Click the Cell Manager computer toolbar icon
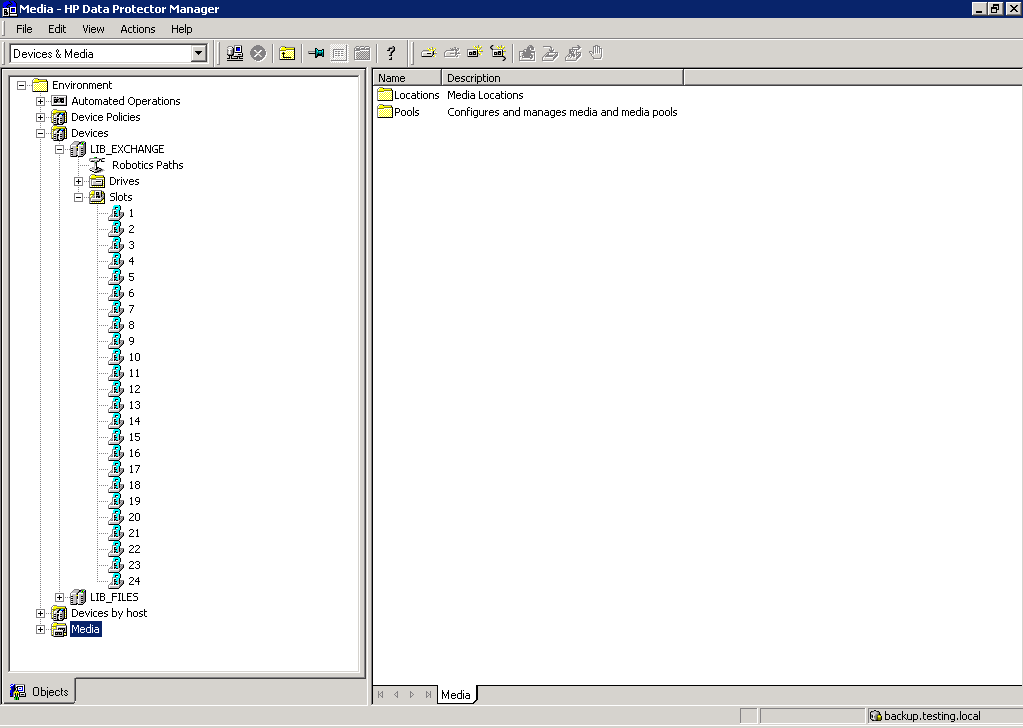This screenshot has width=1023, height=728. coord(235,53)
